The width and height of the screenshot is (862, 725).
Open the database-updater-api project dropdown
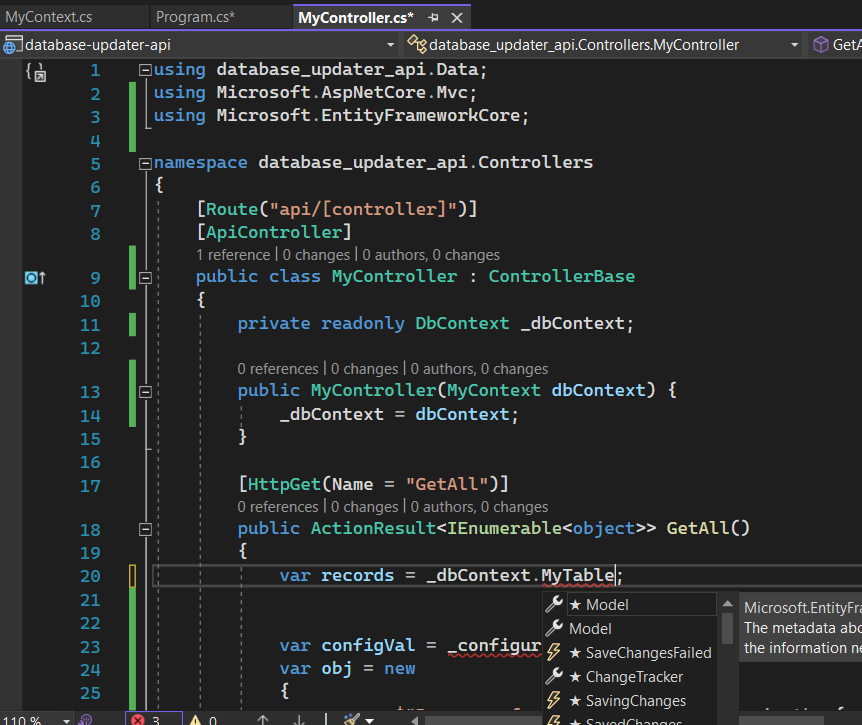(390, 45)
